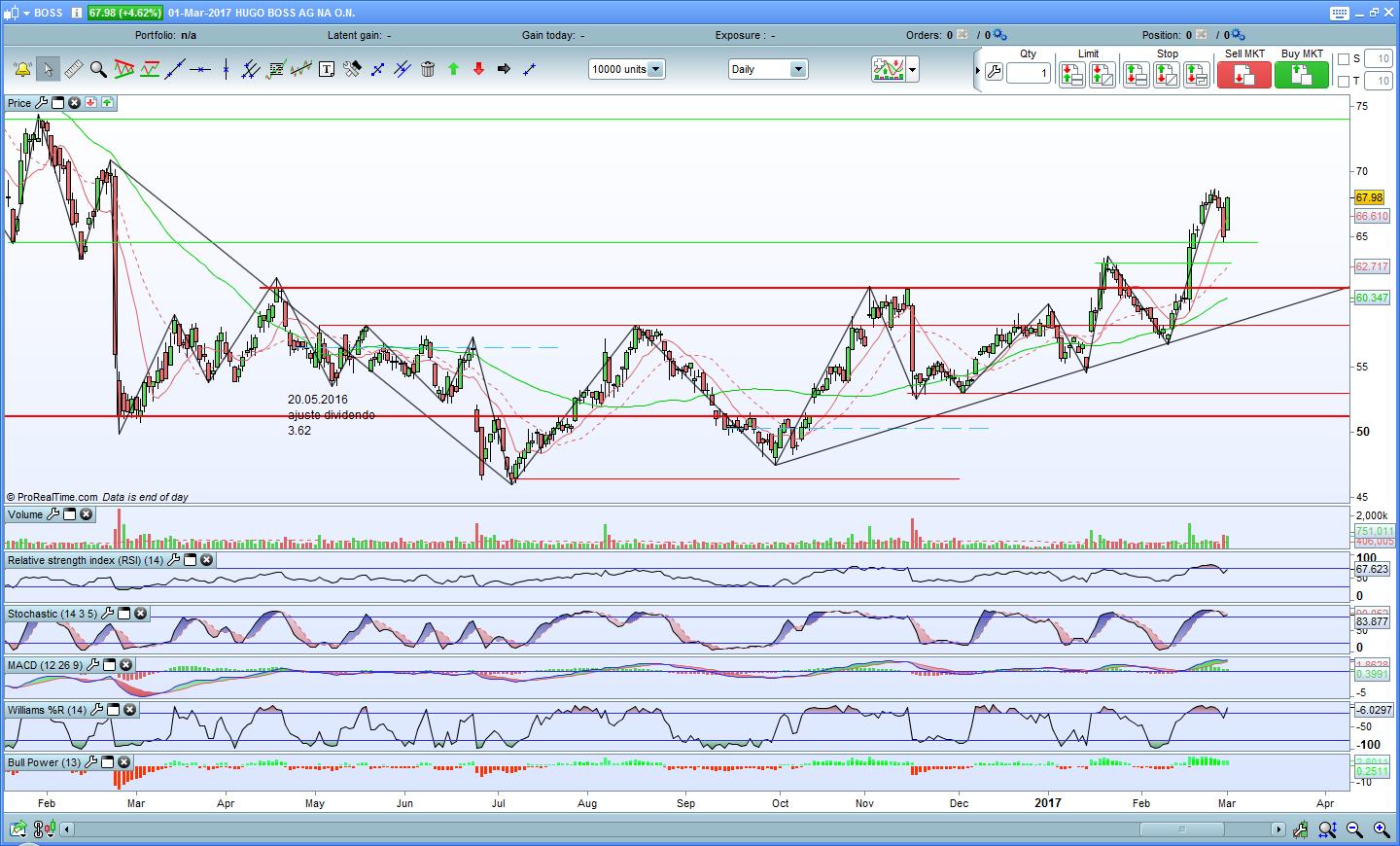This screenshot has width=1400, height=846.
Task: Expand the add indicator dropdown arrow
Action: 912,70
